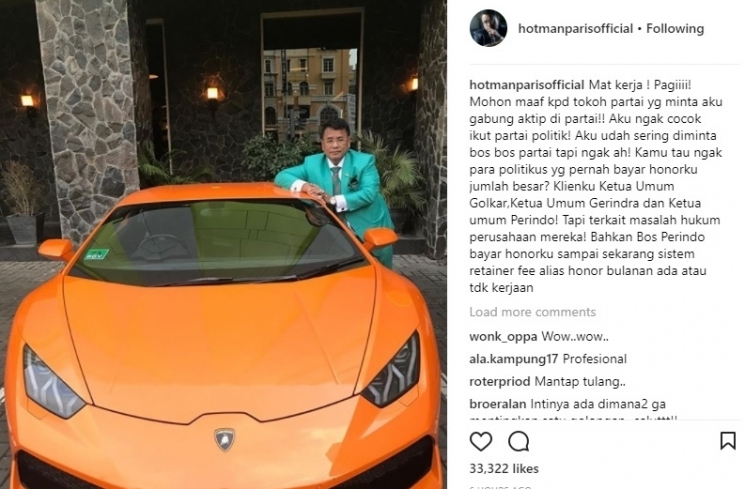745x489 pixels.
Task: Open the roterpriod commenter profile
Action: click(x=500, y=382)
